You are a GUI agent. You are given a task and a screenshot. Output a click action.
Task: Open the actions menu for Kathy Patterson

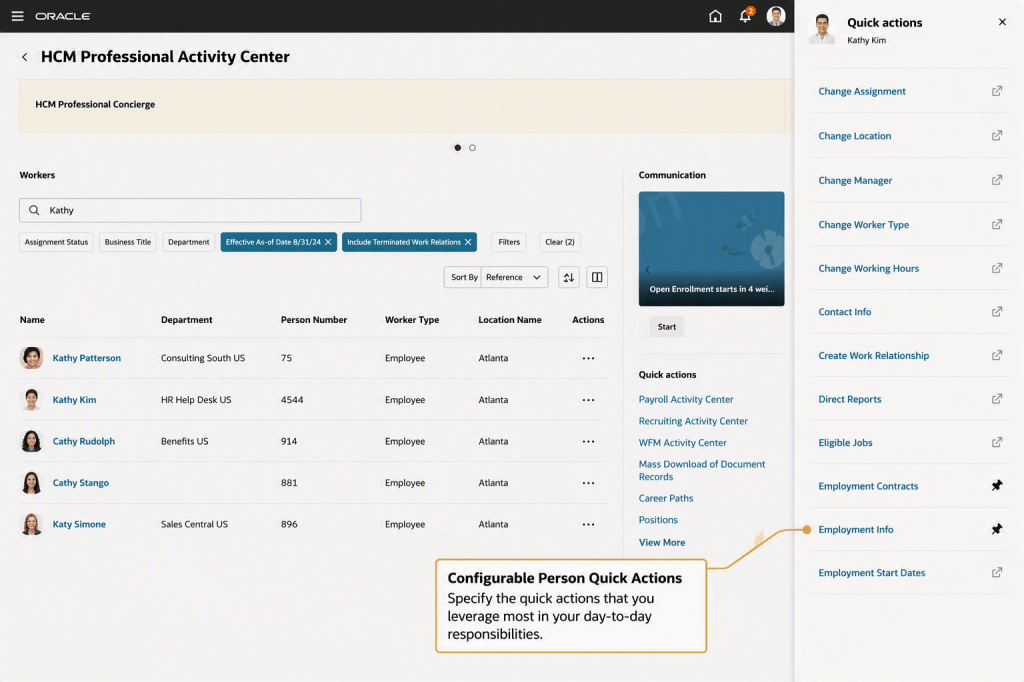[x=588, y=358]
